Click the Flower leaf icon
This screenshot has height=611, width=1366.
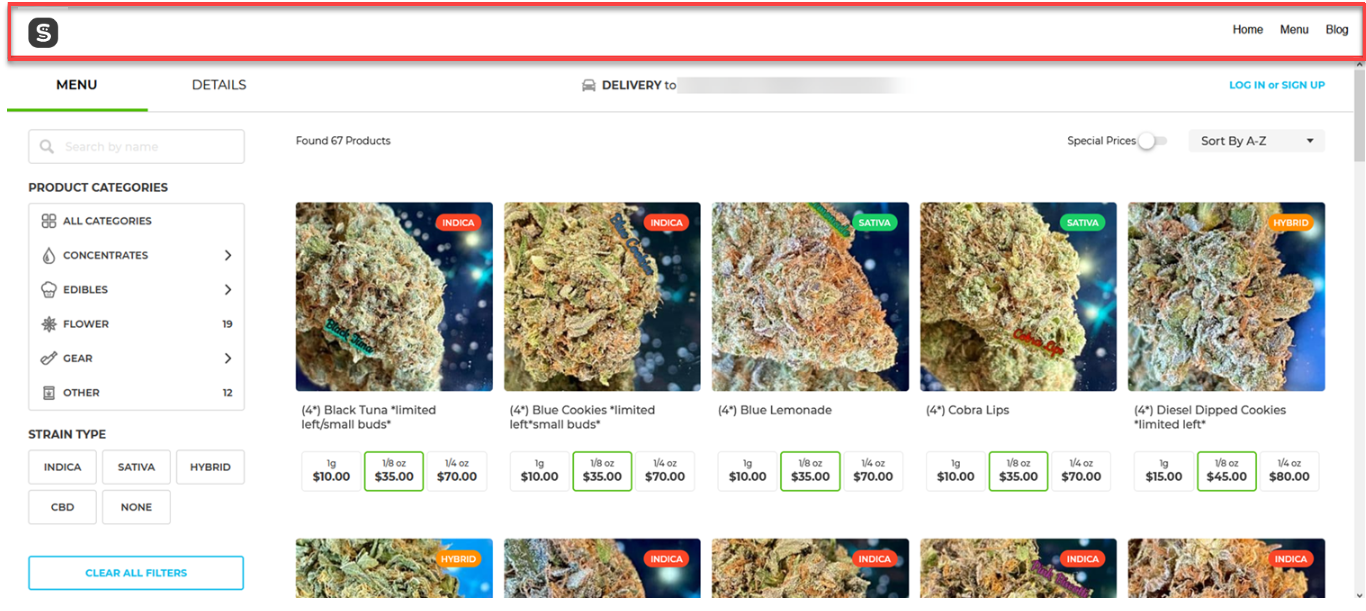pyautogui.click(x=49, y=324)
